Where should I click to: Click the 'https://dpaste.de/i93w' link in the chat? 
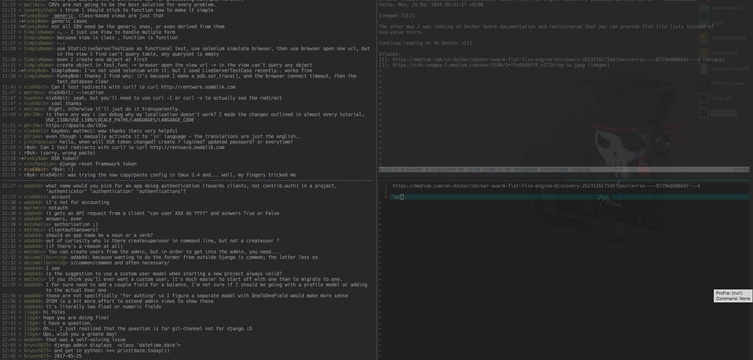[76, 125]
